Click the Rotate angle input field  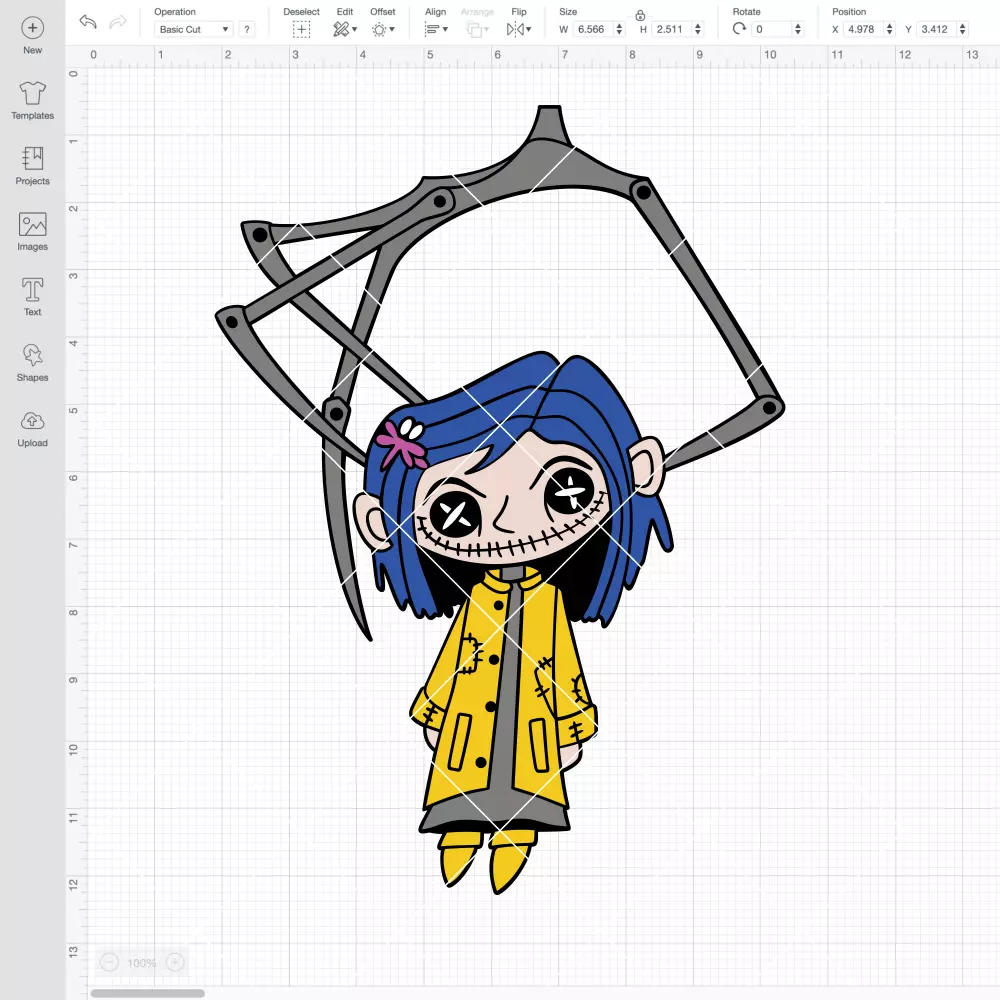pos(772,29)
